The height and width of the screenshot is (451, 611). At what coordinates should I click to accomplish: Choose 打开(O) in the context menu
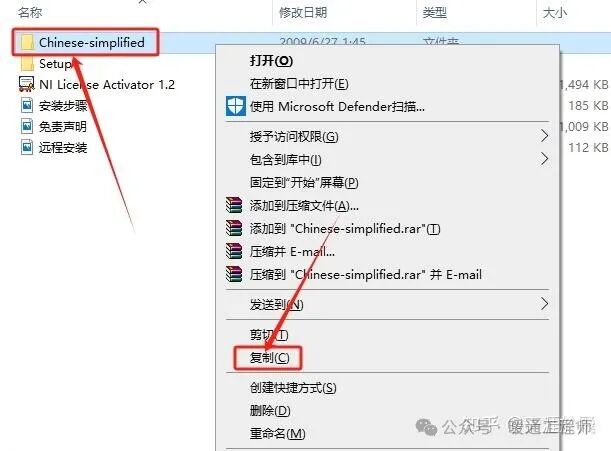tap(271, 61)
